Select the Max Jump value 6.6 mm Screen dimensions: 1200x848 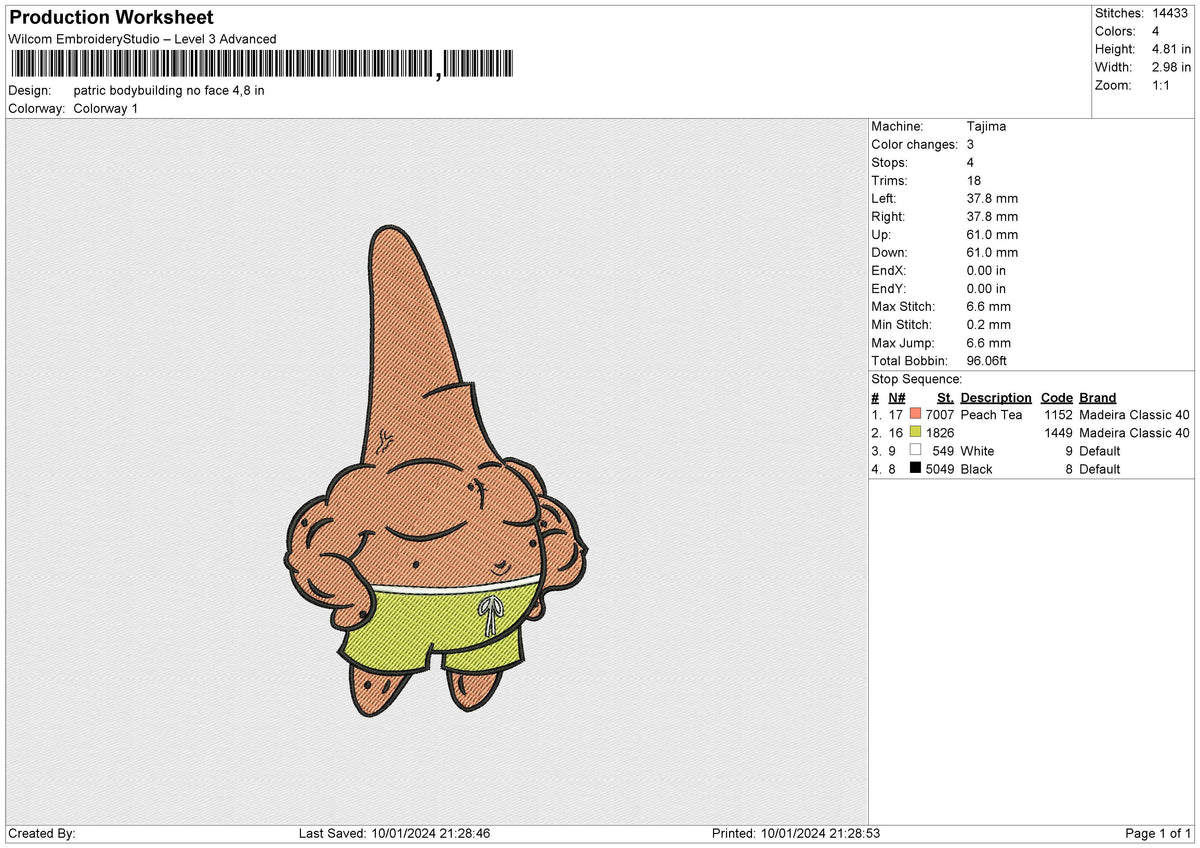tap(988, 343)
